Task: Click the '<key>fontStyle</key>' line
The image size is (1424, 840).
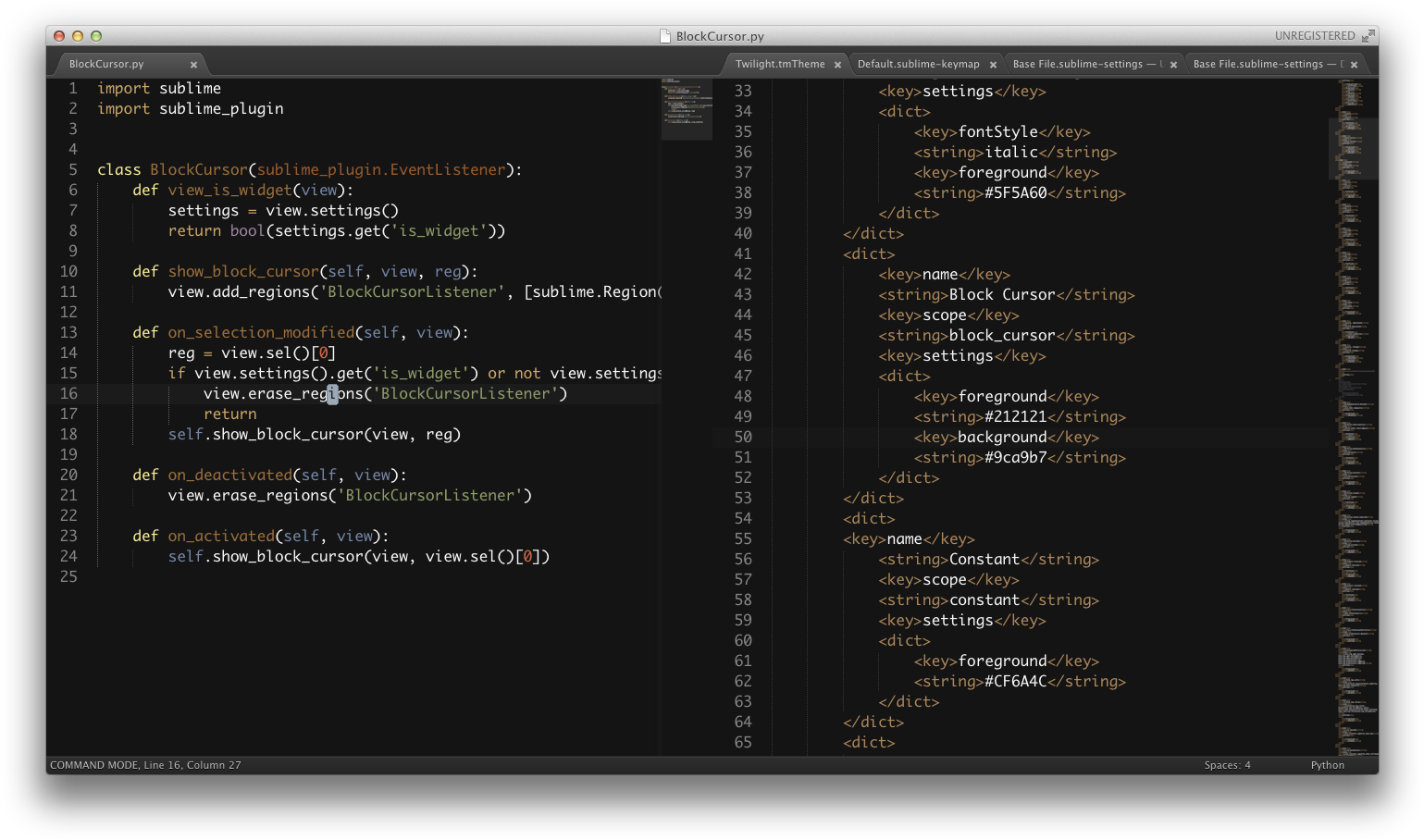Action: [x=1002, y=132]
